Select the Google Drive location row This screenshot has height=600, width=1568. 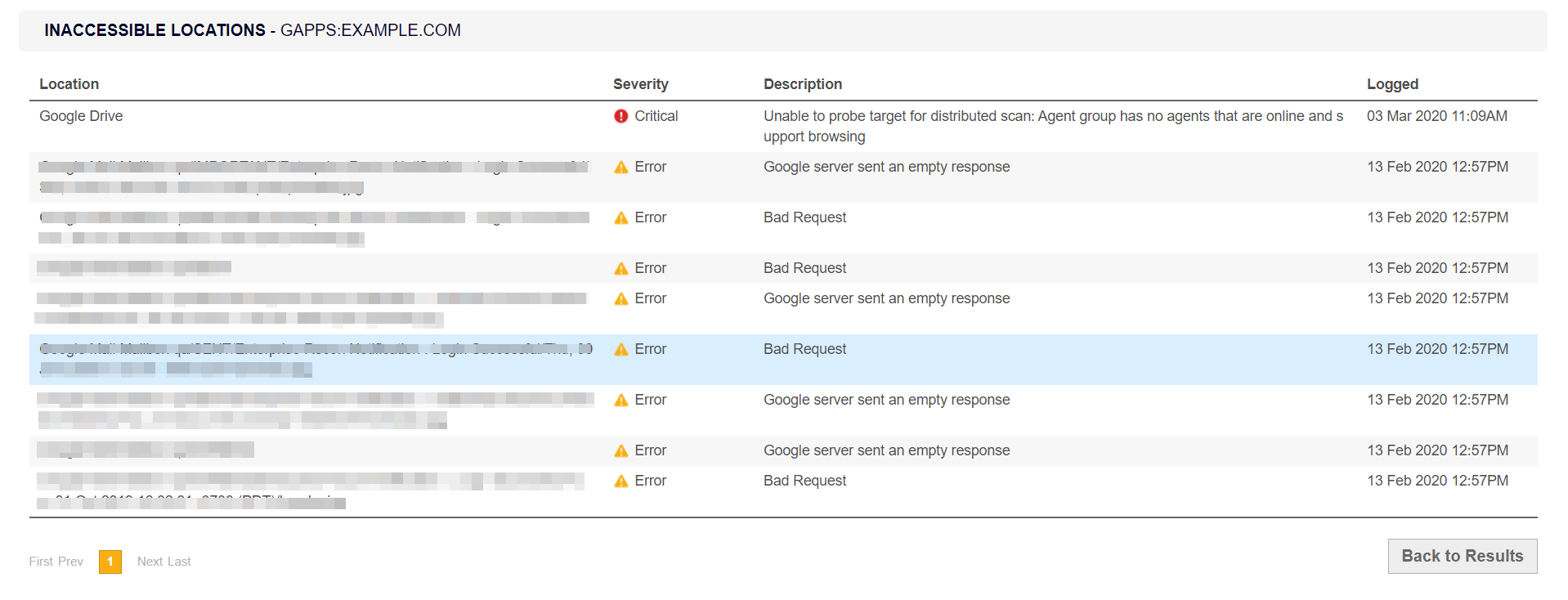pos(81,116)
